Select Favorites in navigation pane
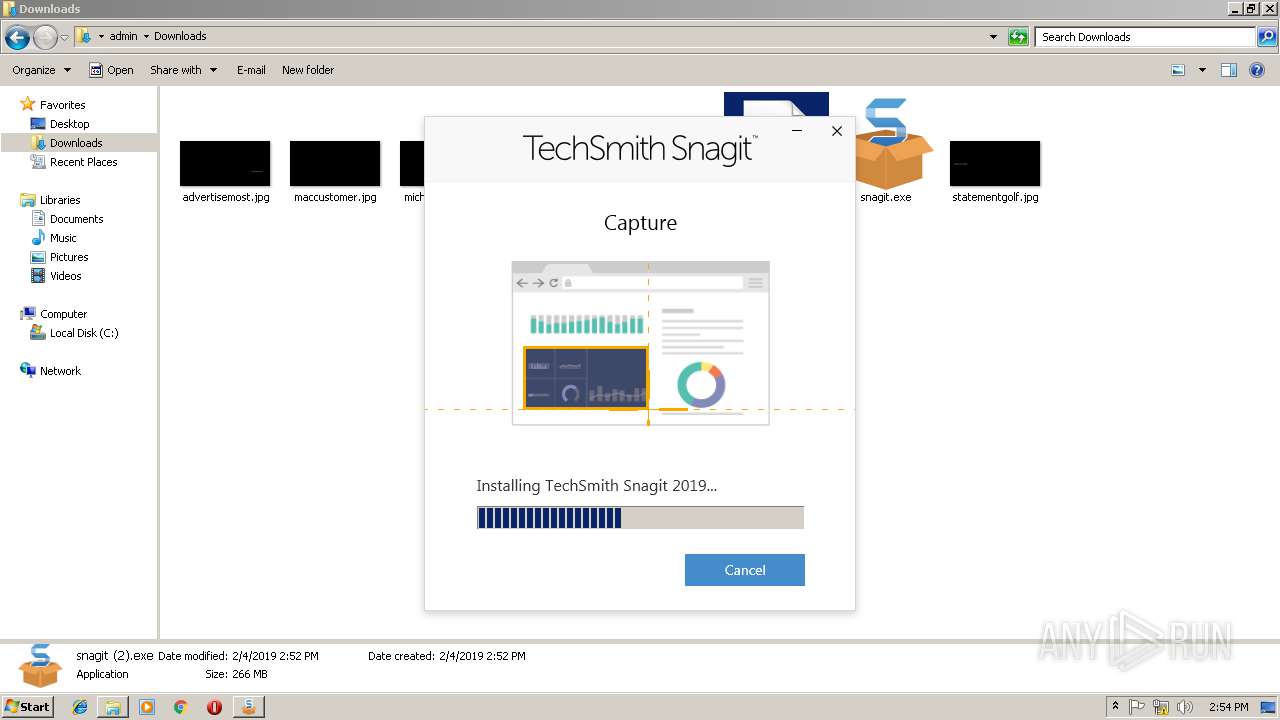1280x720 pixels. pyautogui.click(x=62, y=105)
